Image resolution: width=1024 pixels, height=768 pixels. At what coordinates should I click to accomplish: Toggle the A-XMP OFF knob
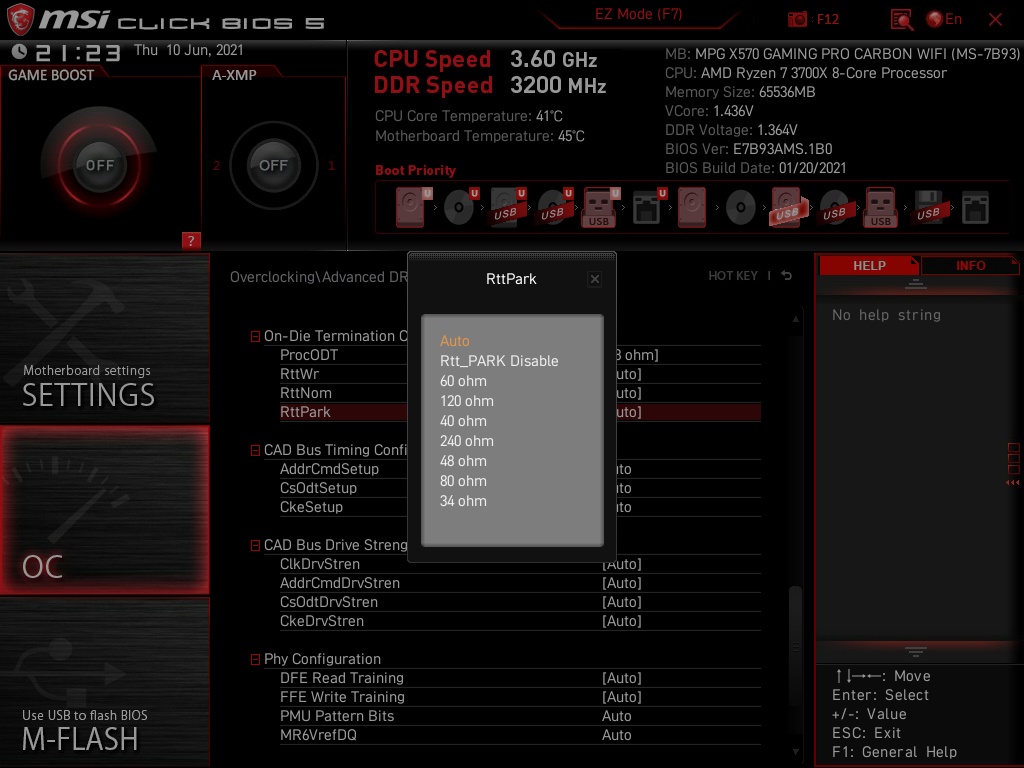tap(273, 165)
